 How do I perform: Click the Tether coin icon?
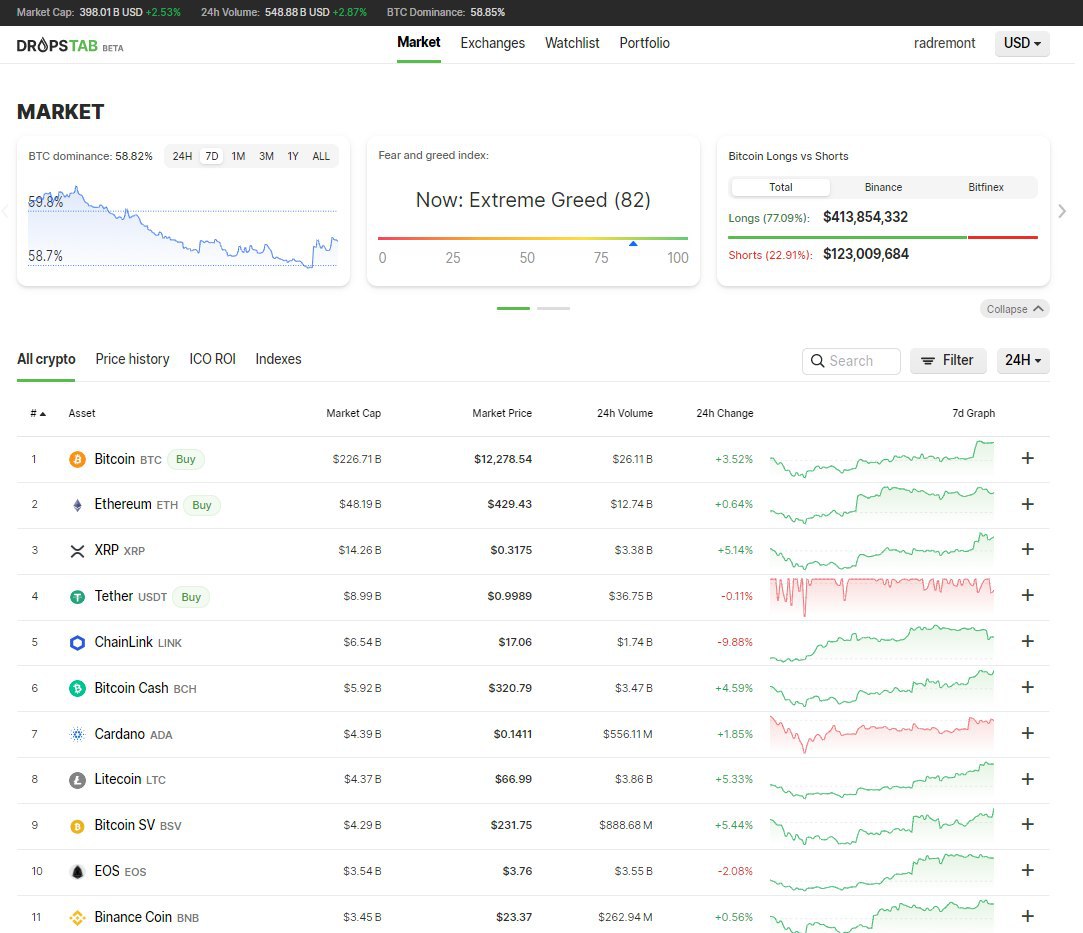(x=77, y=597)
